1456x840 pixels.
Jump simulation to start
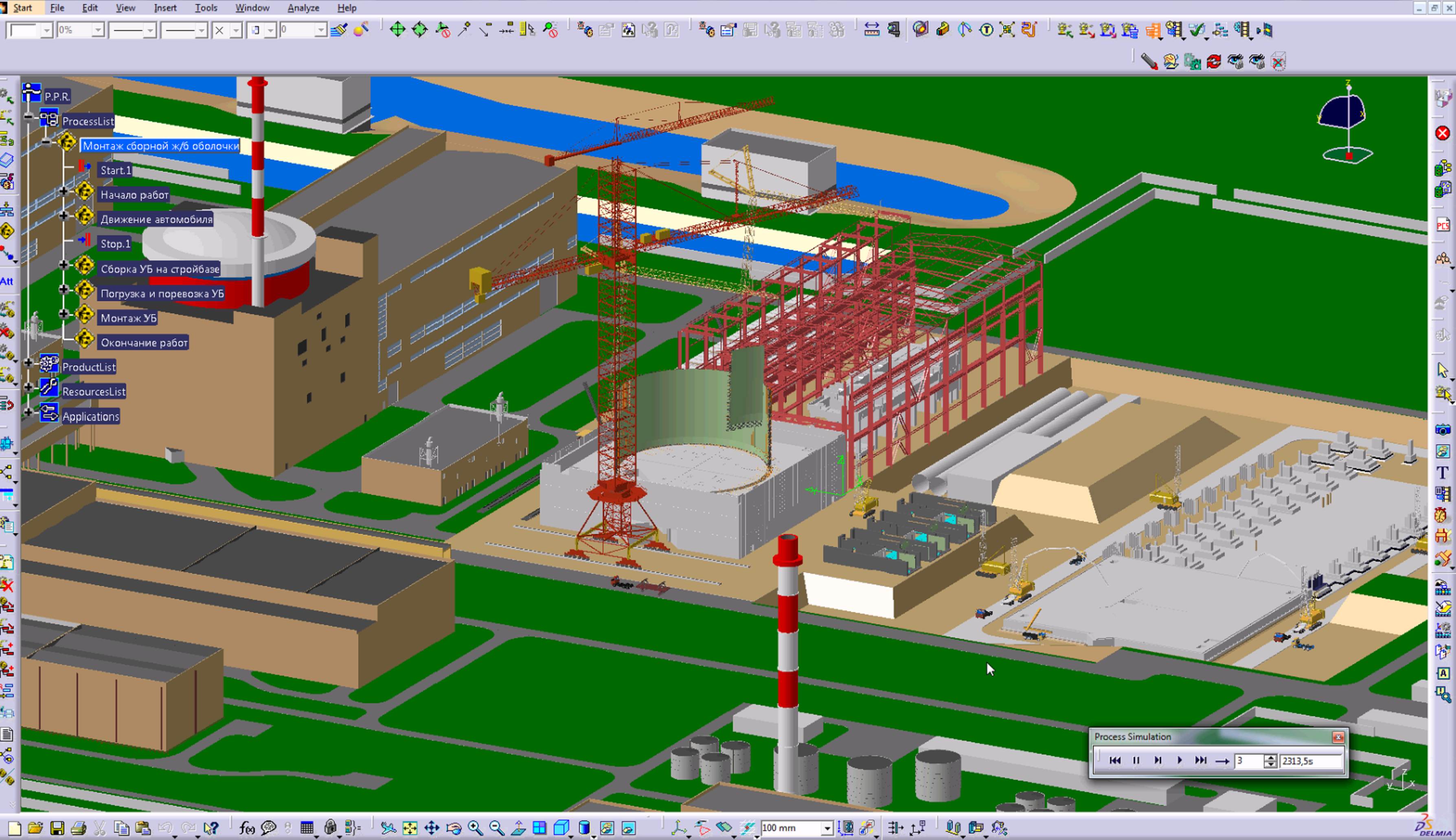[1115, 760]
